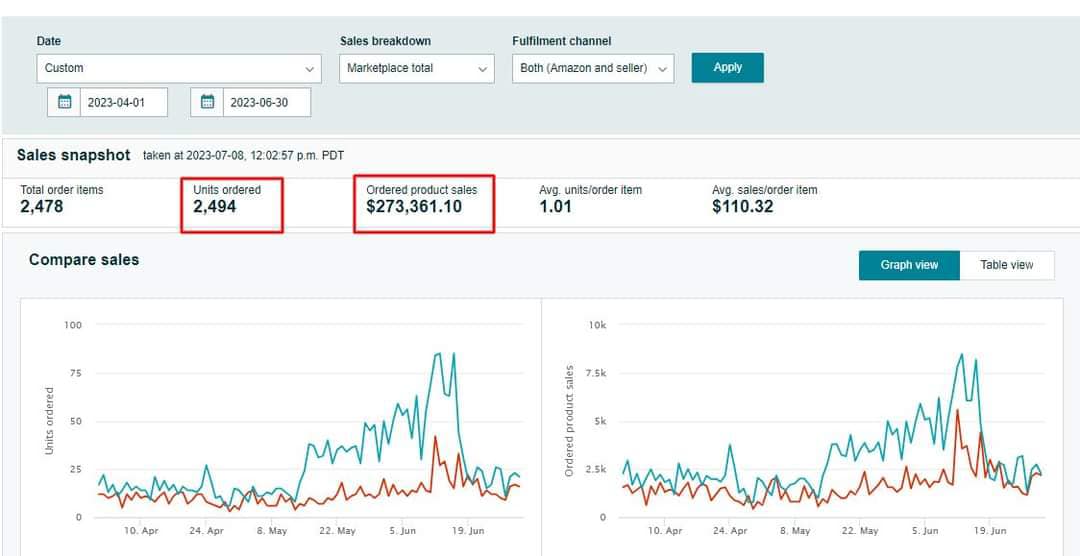Open the Fulfilment channel dropdown
The image size is (1080, 556).
tap(592, 68)
